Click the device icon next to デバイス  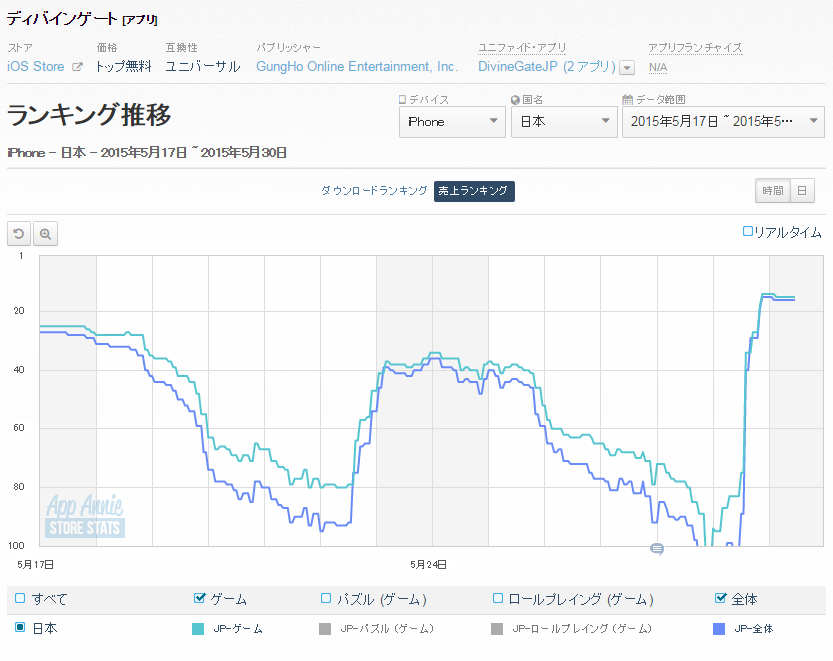coord(402,99)
